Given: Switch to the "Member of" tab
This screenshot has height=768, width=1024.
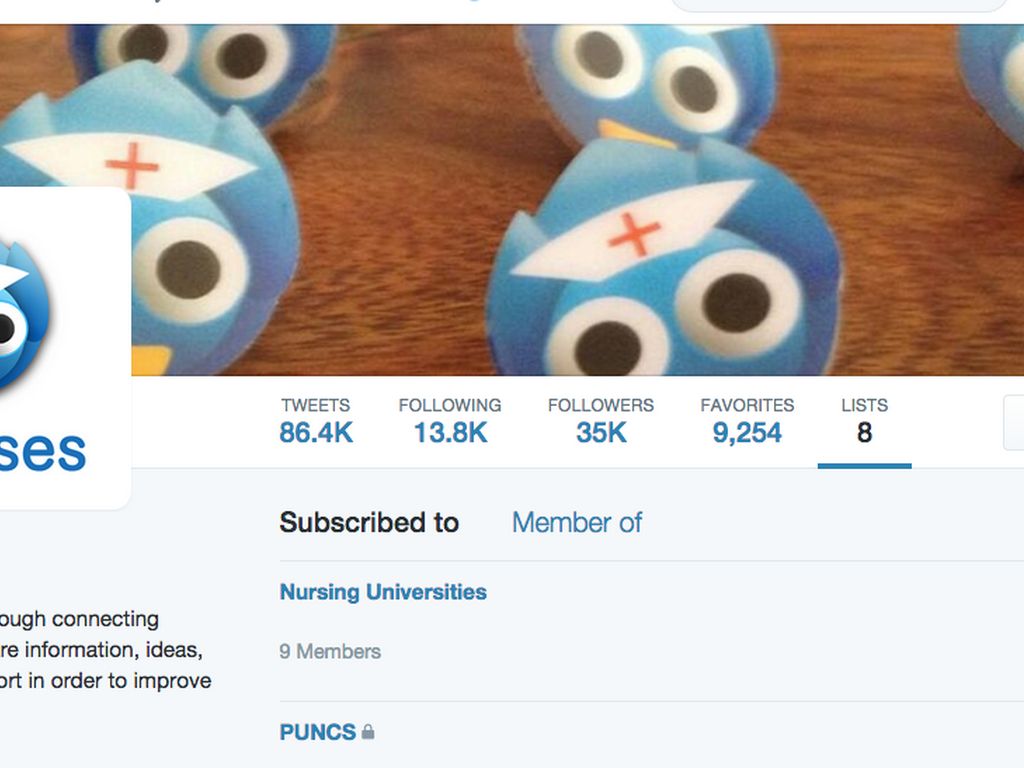Looking at the screenshot, I should [577, 522].
